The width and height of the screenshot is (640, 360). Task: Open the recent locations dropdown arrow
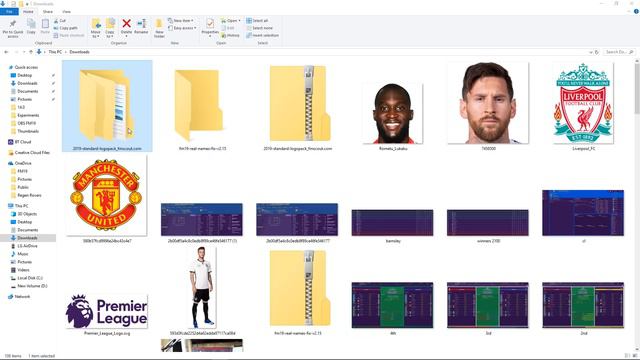[x=24, y=52]
